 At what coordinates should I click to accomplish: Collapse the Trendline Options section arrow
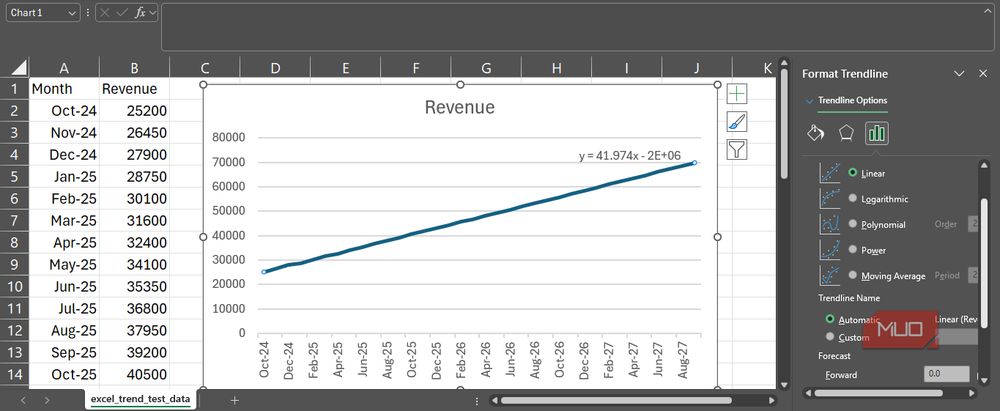tap(809, 101)
